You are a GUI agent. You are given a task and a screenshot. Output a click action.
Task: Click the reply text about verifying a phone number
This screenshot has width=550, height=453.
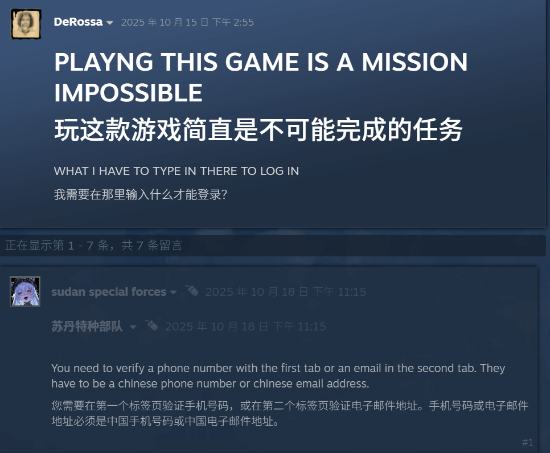click(x=278, y=376)
